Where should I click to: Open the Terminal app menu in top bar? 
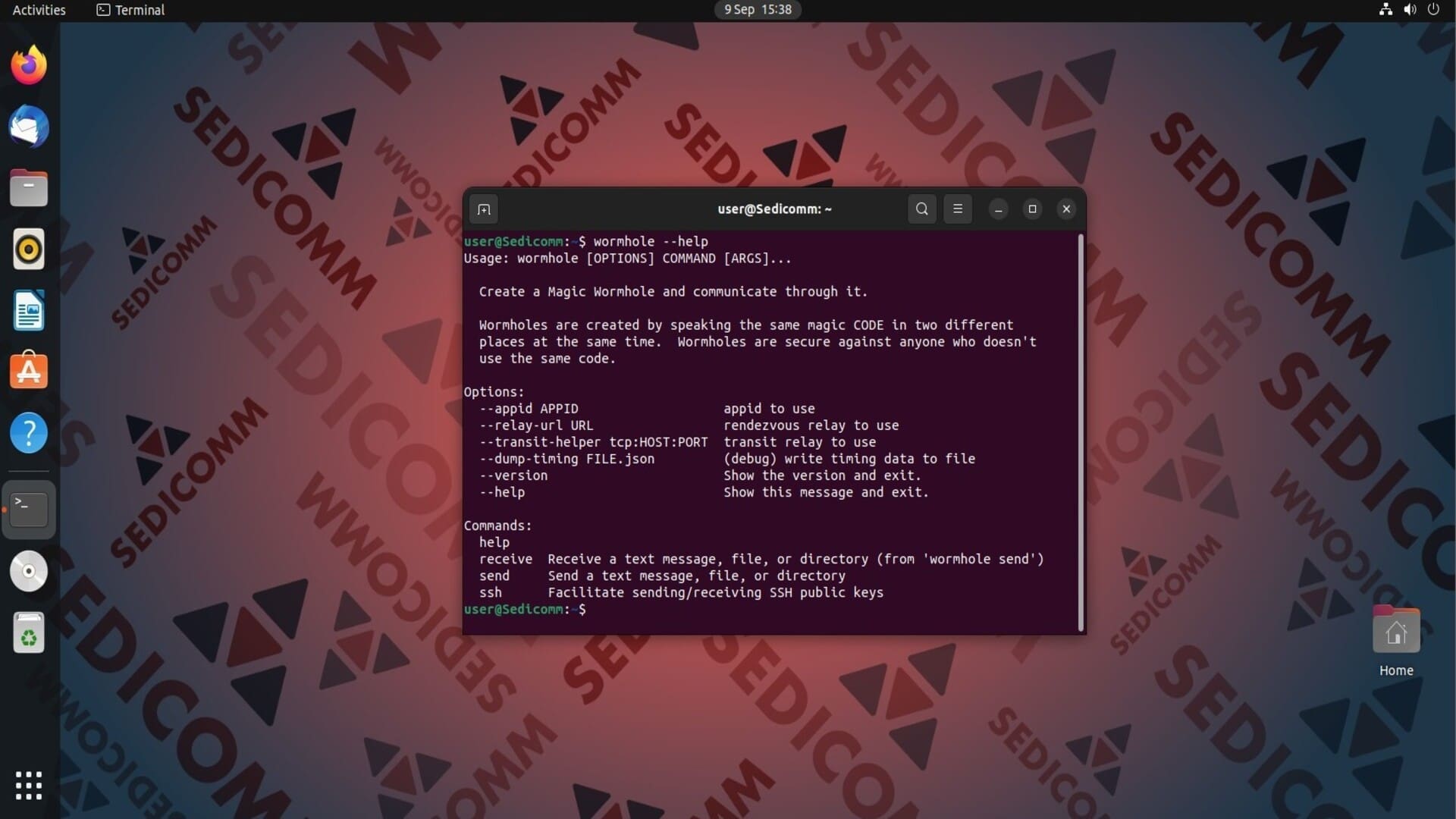(x=130, y=10)
